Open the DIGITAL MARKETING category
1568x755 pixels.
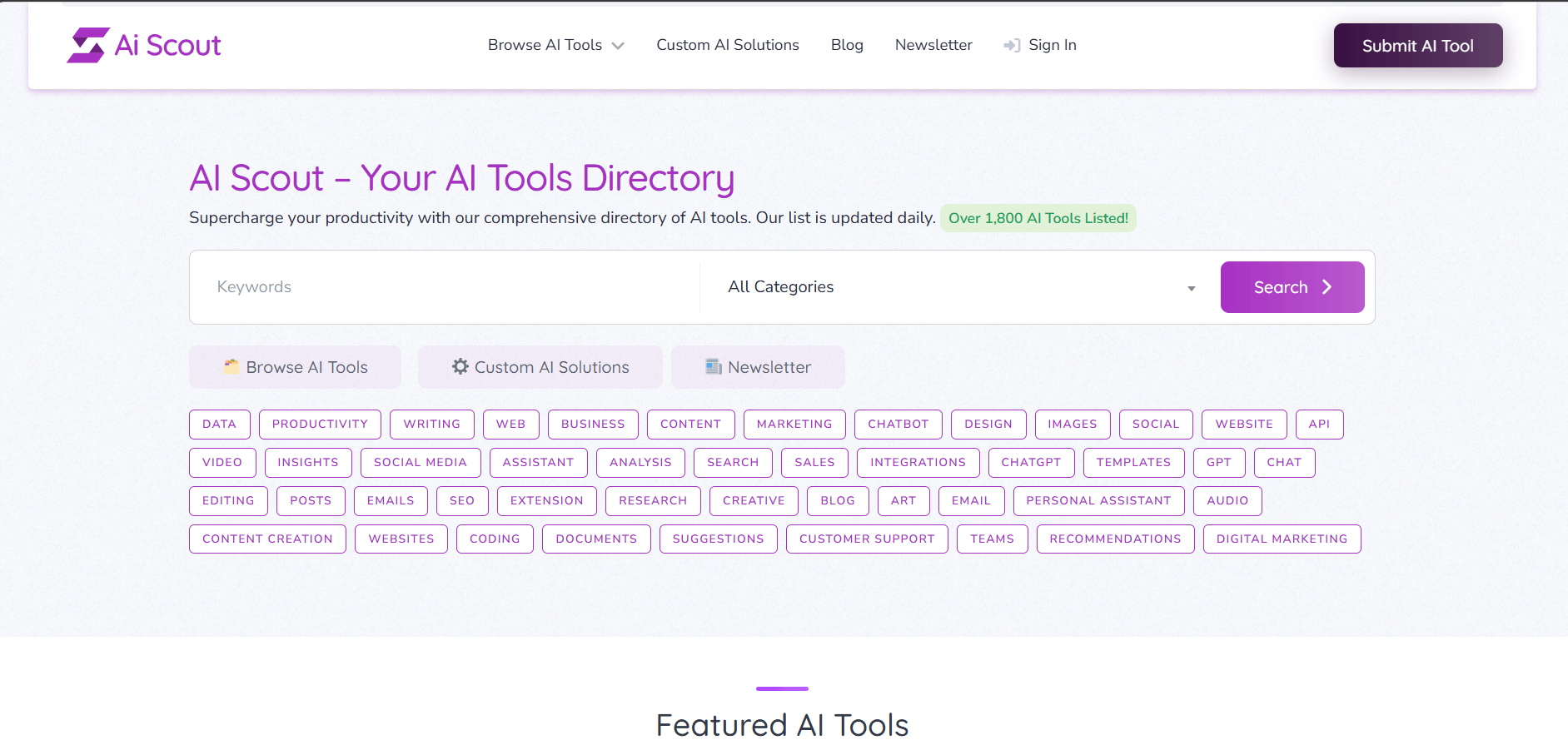pyautogui.click(x=1282, y=539)
